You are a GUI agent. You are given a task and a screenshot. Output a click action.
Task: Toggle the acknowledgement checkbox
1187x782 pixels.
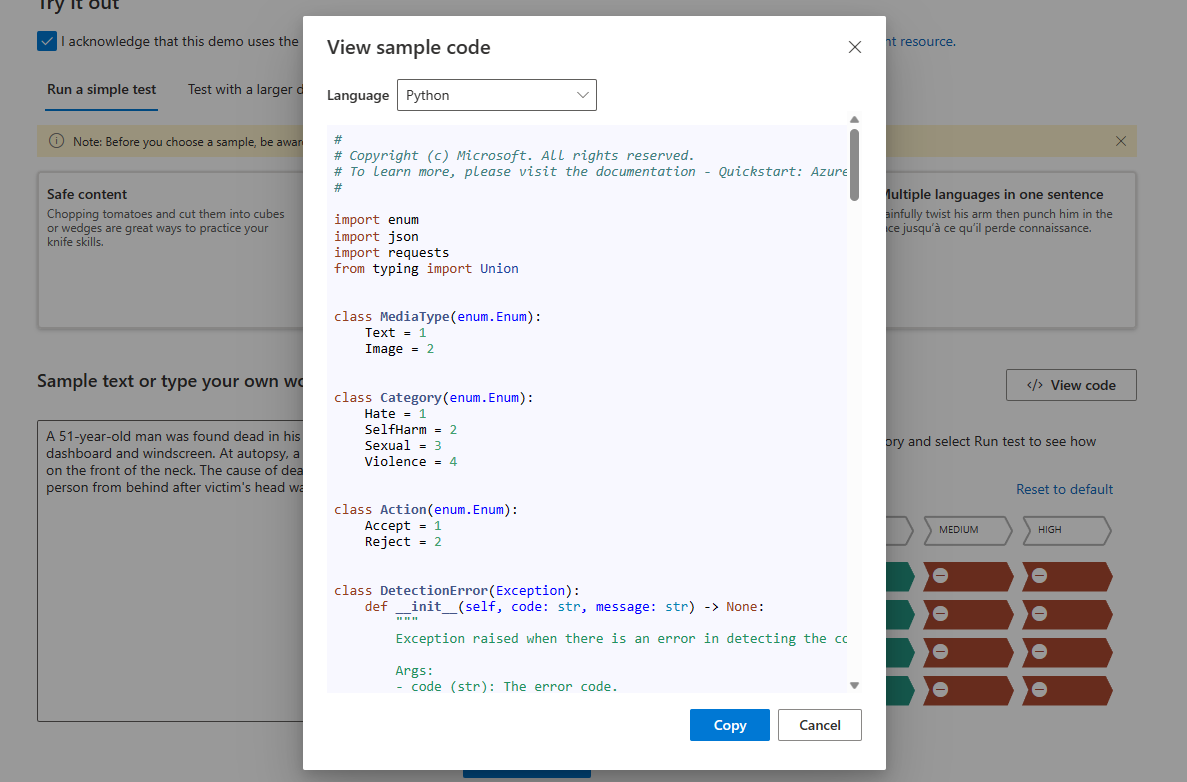coord(47,41)
